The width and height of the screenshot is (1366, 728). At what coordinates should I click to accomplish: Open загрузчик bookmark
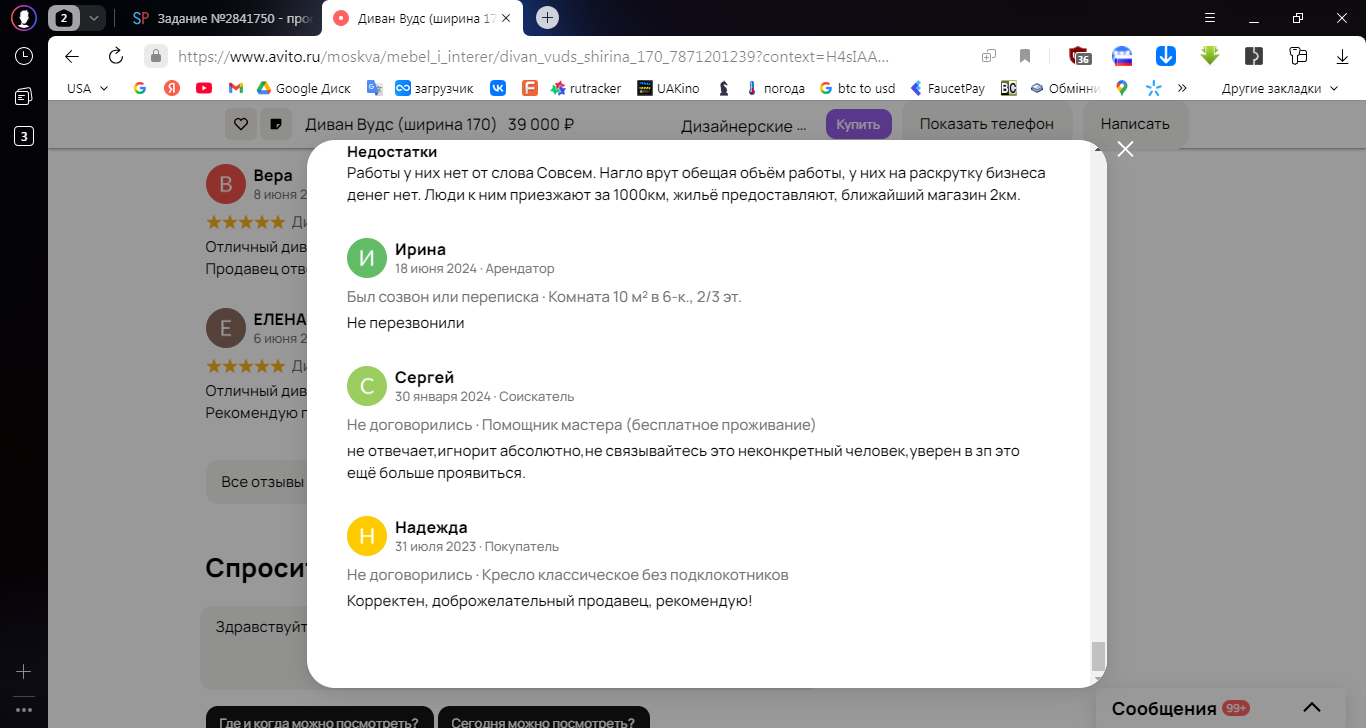(x=434, y=88)
